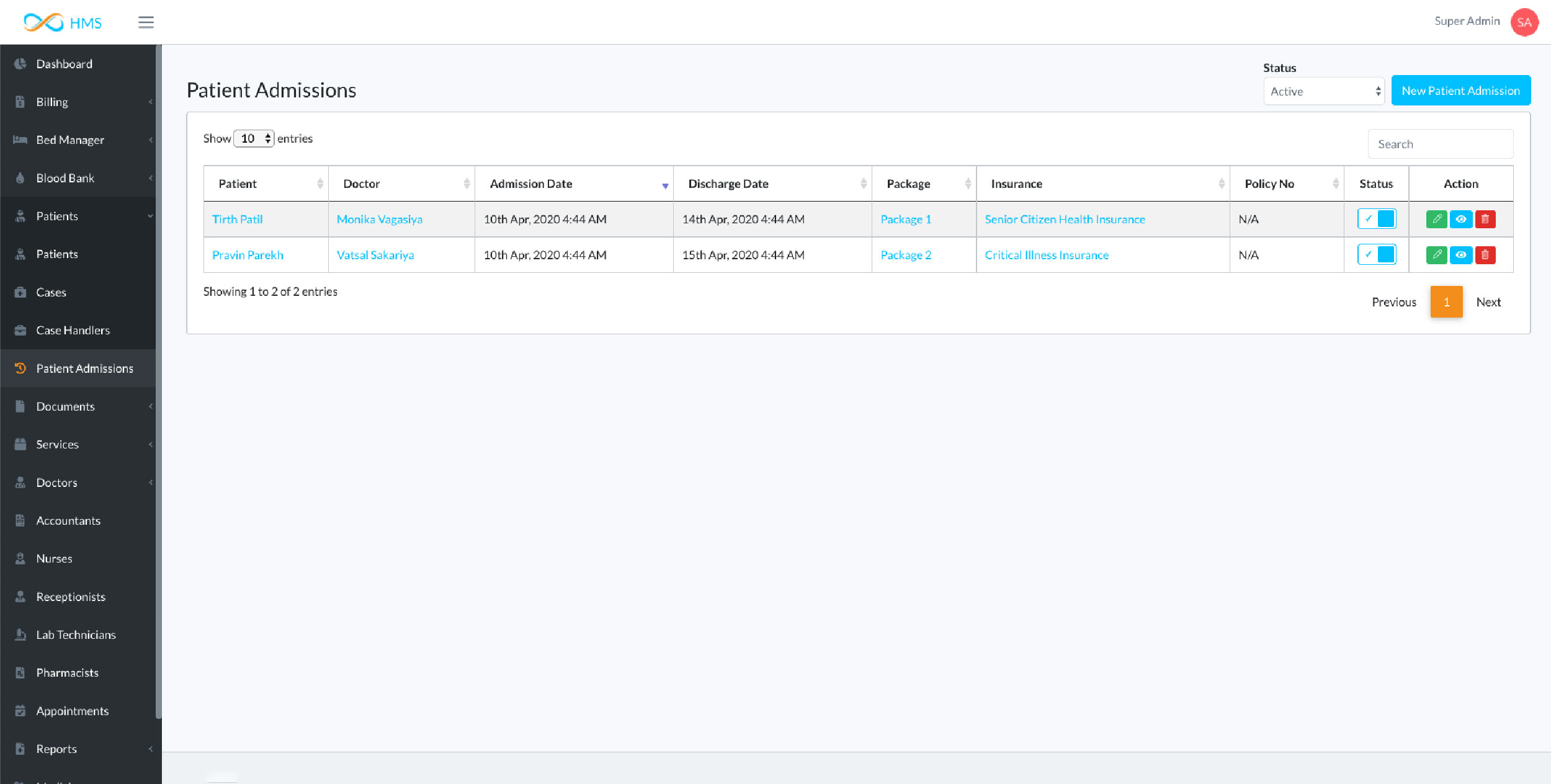
Task: Open Senior Citizen Health Insurance link
Action: [x=1065, y=219]
